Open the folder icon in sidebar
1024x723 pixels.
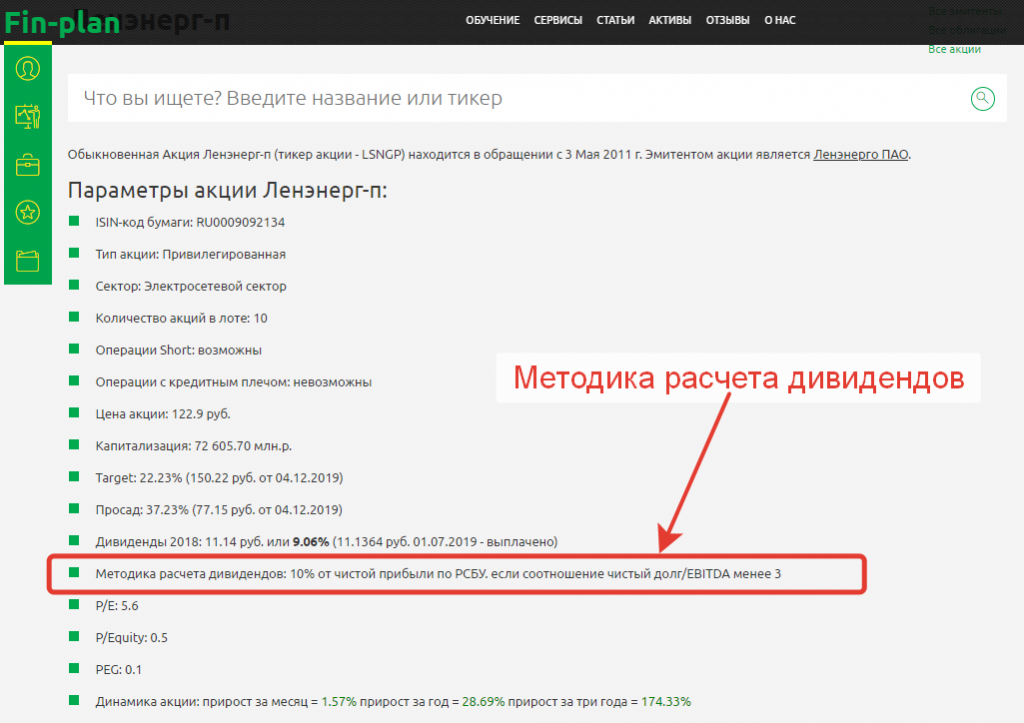tap(28, 261)
